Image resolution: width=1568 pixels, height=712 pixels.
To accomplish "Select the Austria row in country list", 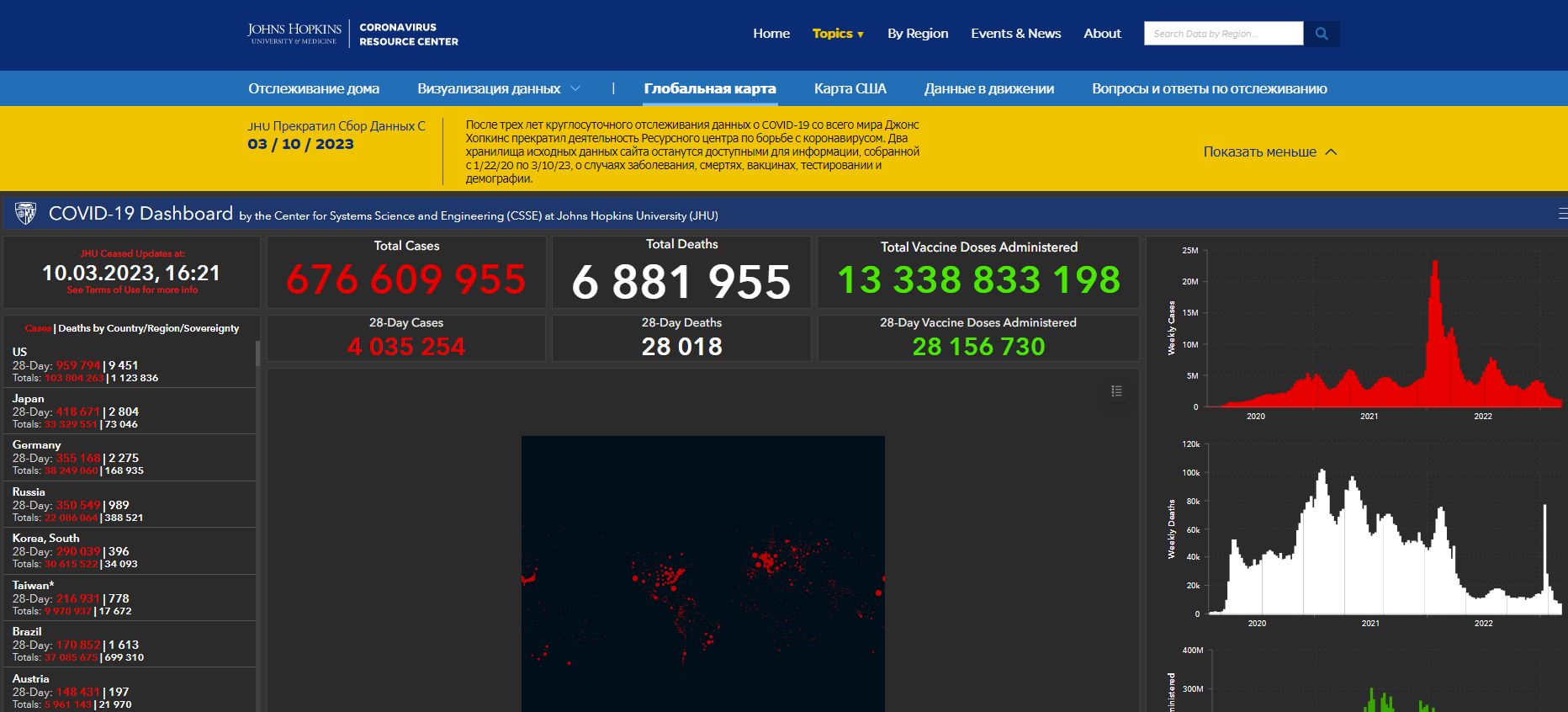I will click(x=129, y=690).
